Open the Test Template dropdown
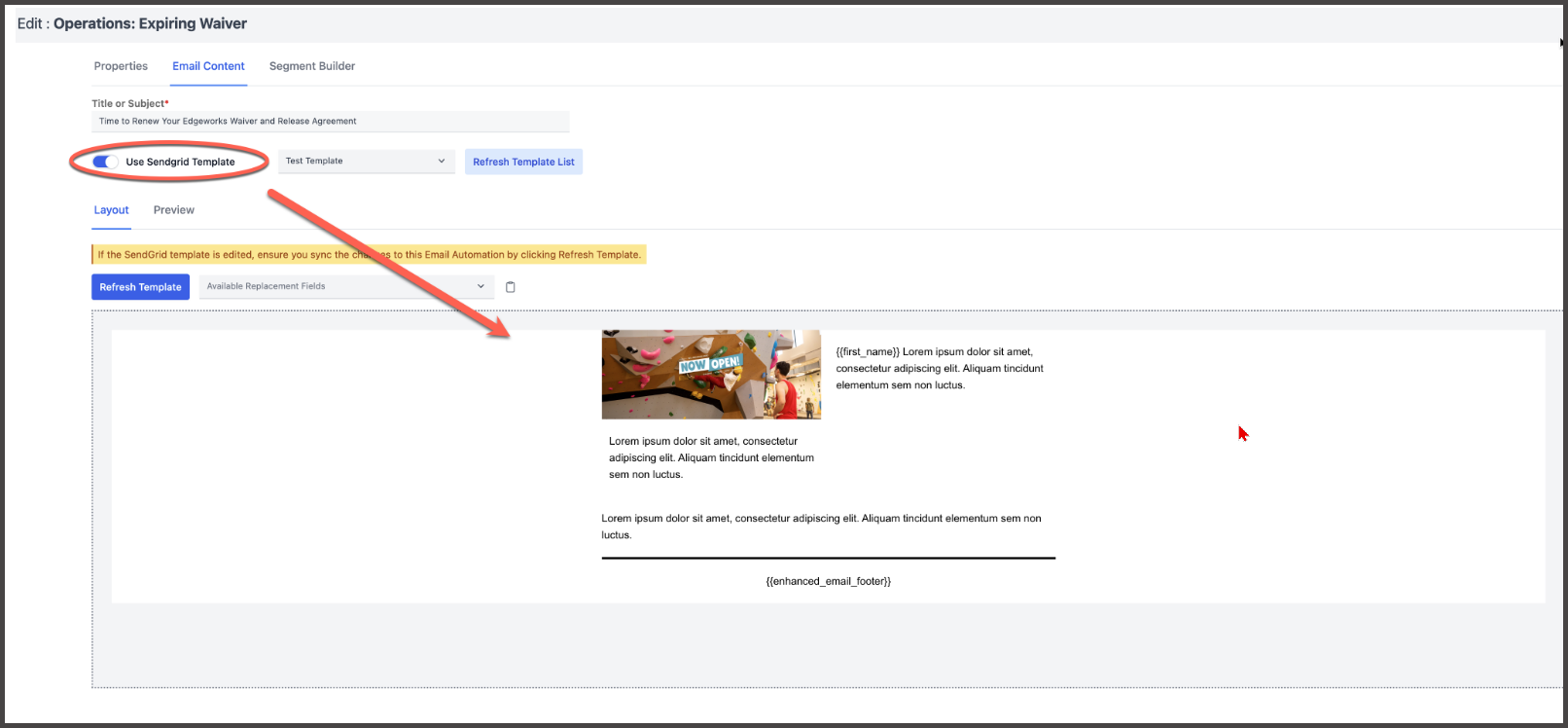Viewport: 1568px width, 728px height. 366,161
